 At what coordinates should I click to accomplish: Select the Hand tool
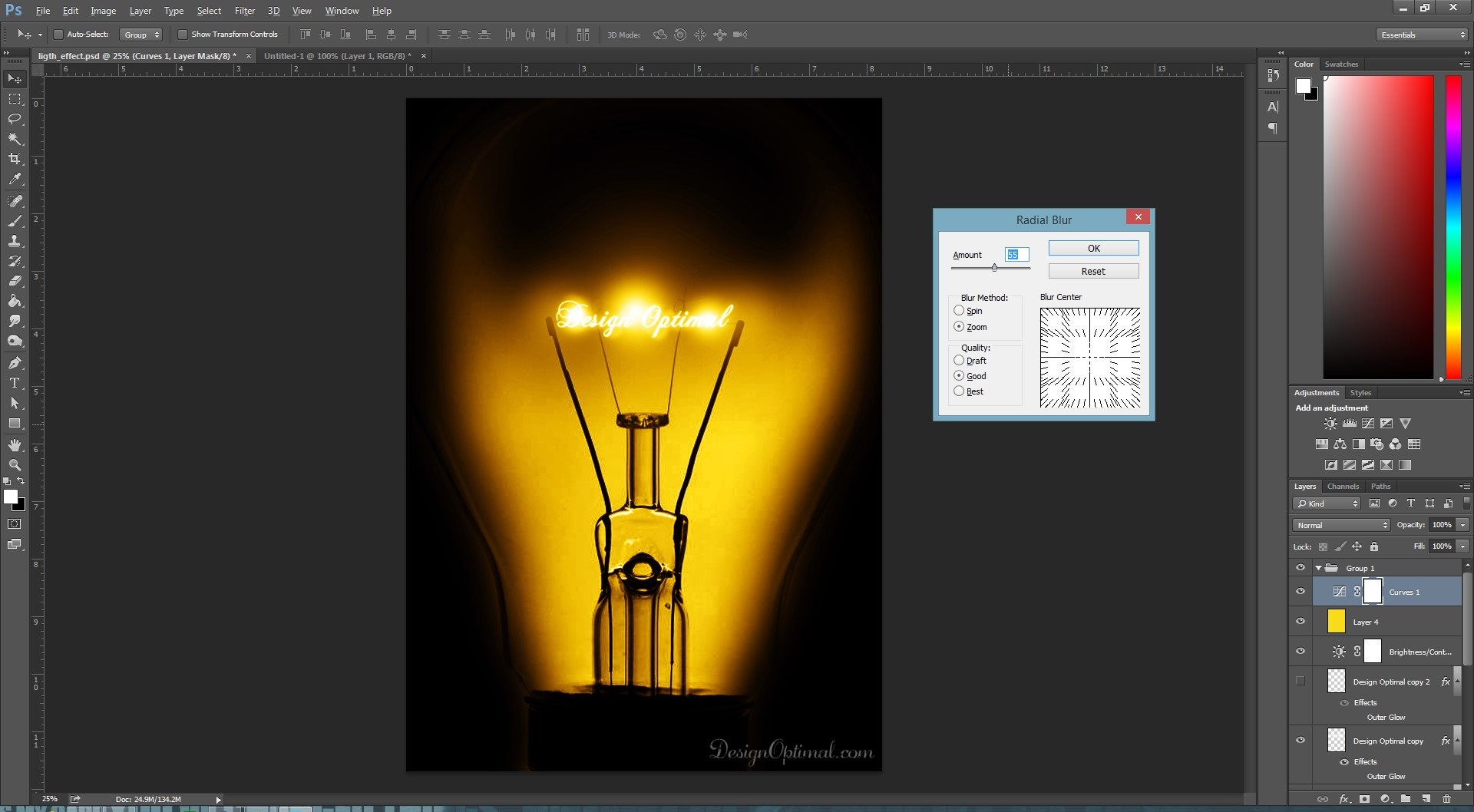pyautogui.click(x=15, y=445)
